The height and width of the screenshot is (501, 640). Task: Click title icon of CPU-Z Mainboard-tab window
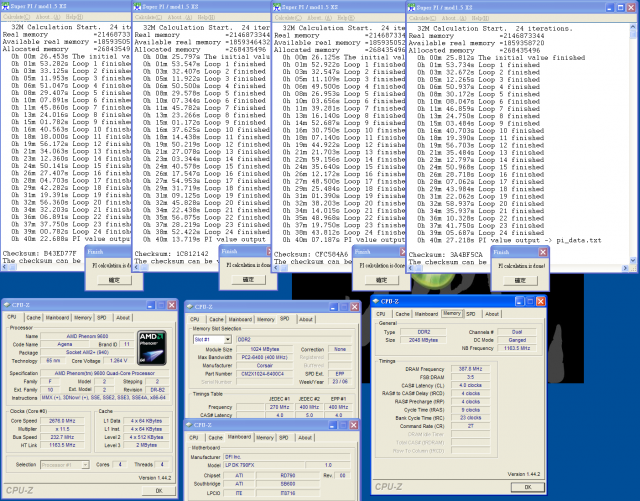coord(189,425)
